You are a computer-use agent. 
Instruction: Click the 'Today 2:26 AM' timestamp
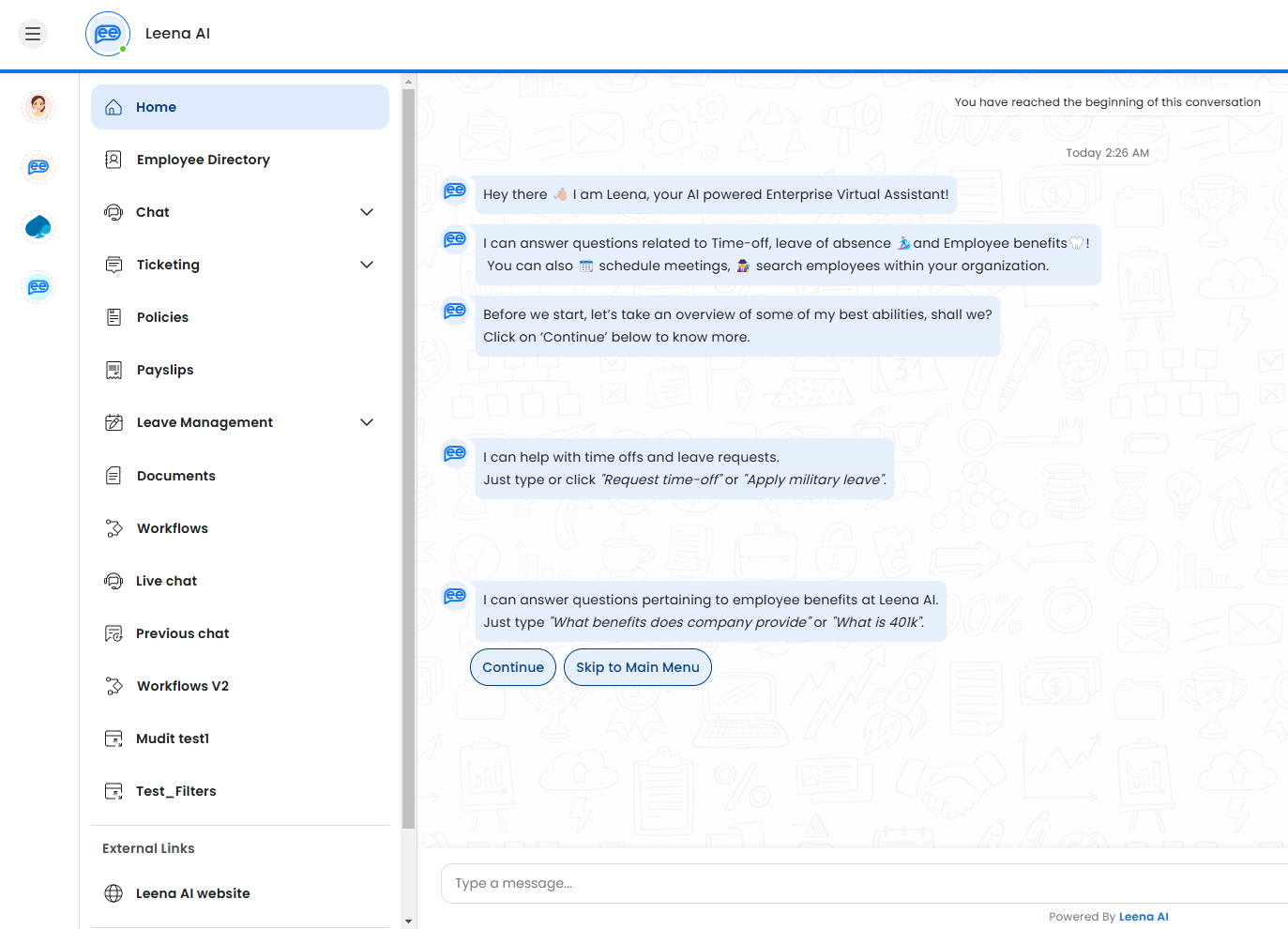coord(1107,153)
